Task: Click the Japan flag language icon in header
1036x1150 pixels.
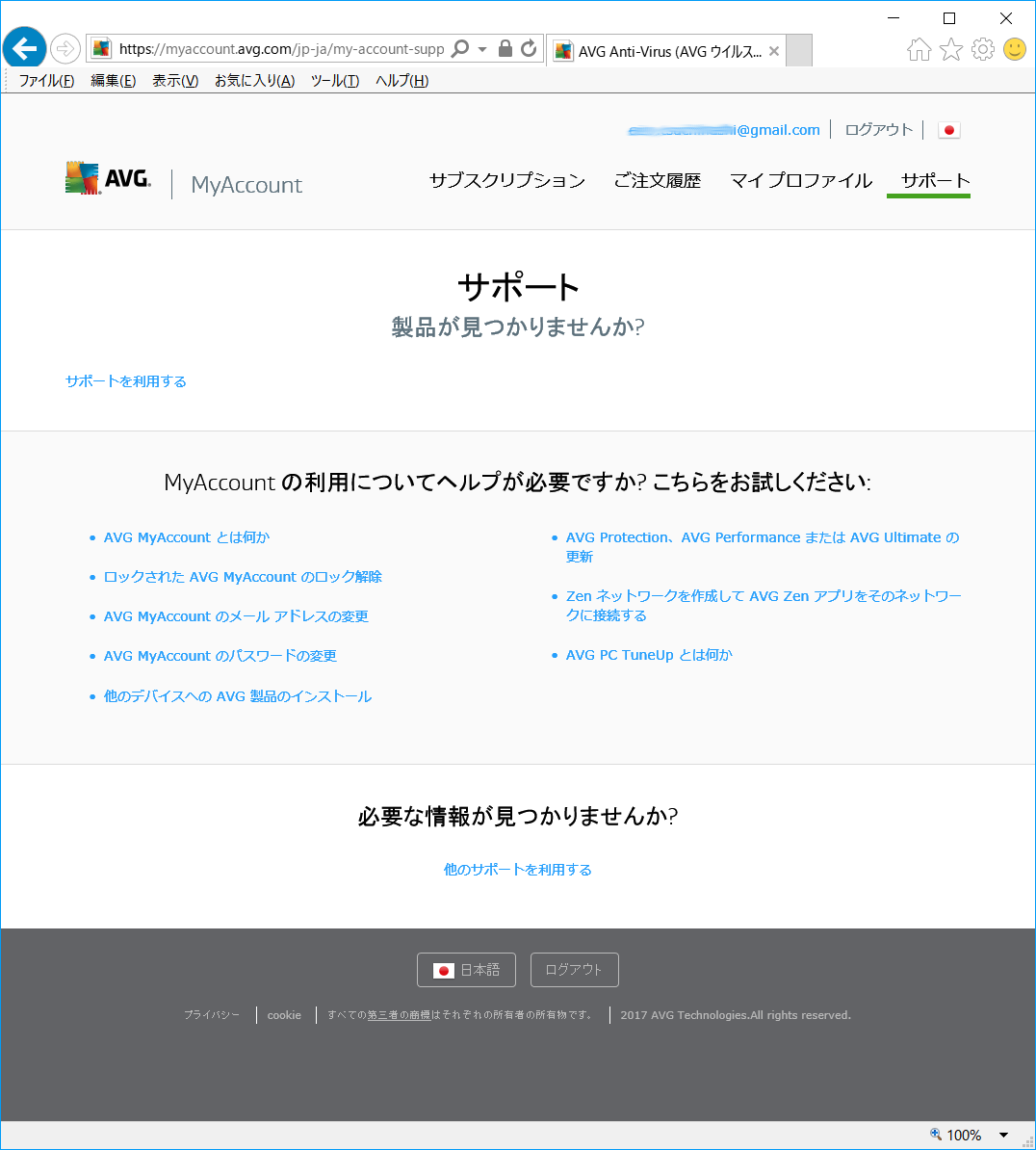Action: click(x=948, y=131)
